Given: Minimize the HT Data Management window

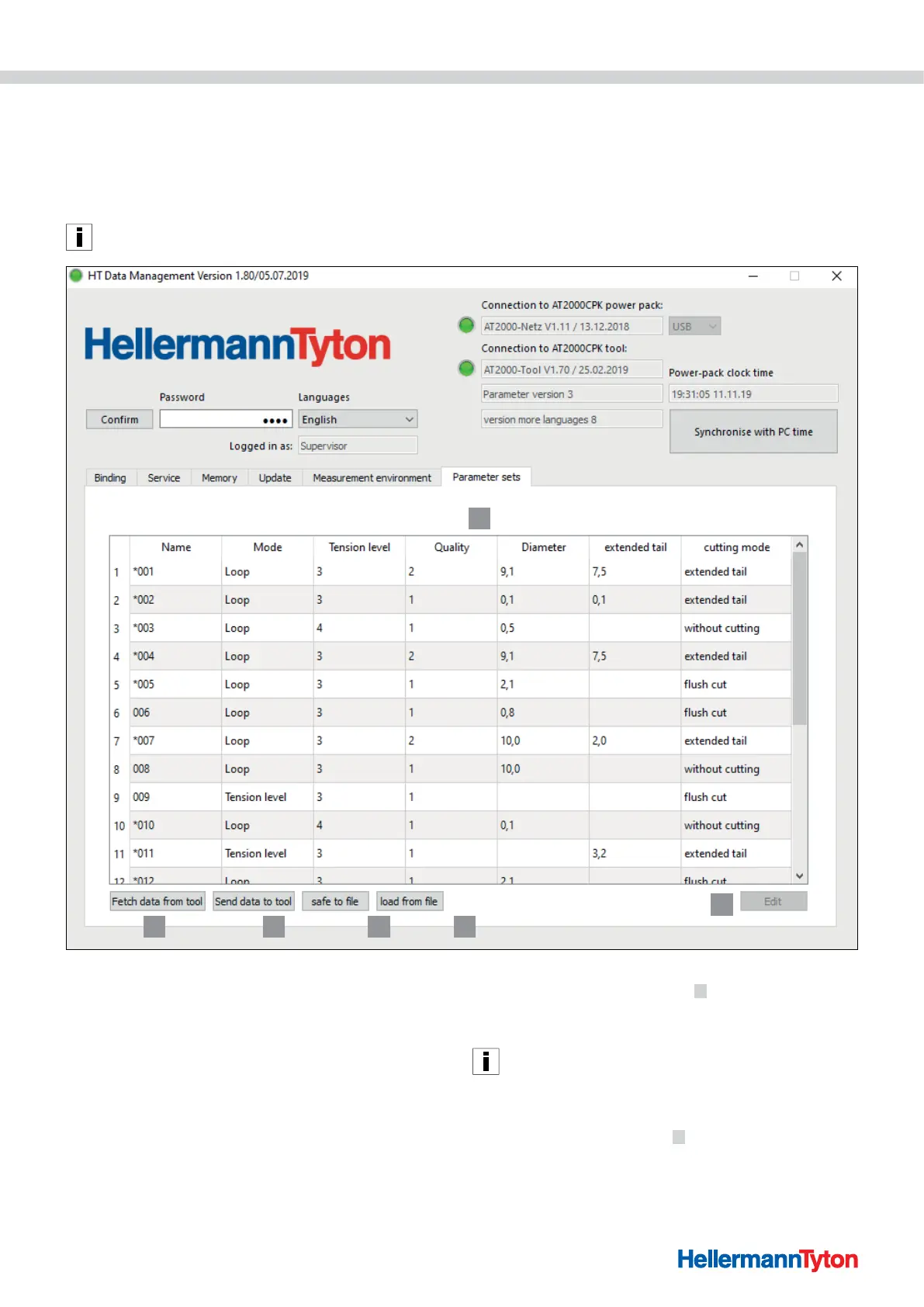Looking at the screenshot, I should tap(753, 276).
